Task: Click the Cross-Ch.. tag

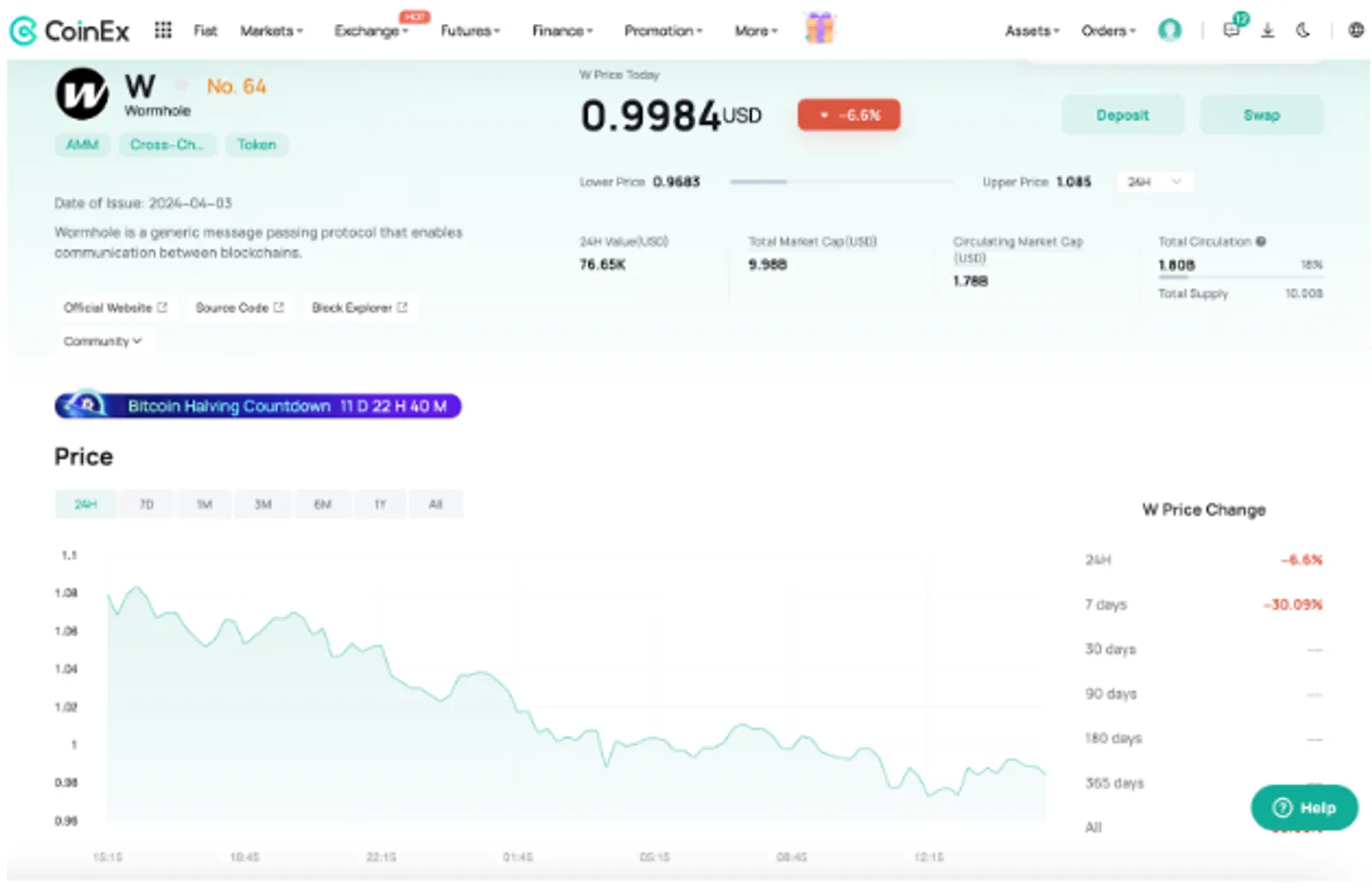Action: point(167,145)
